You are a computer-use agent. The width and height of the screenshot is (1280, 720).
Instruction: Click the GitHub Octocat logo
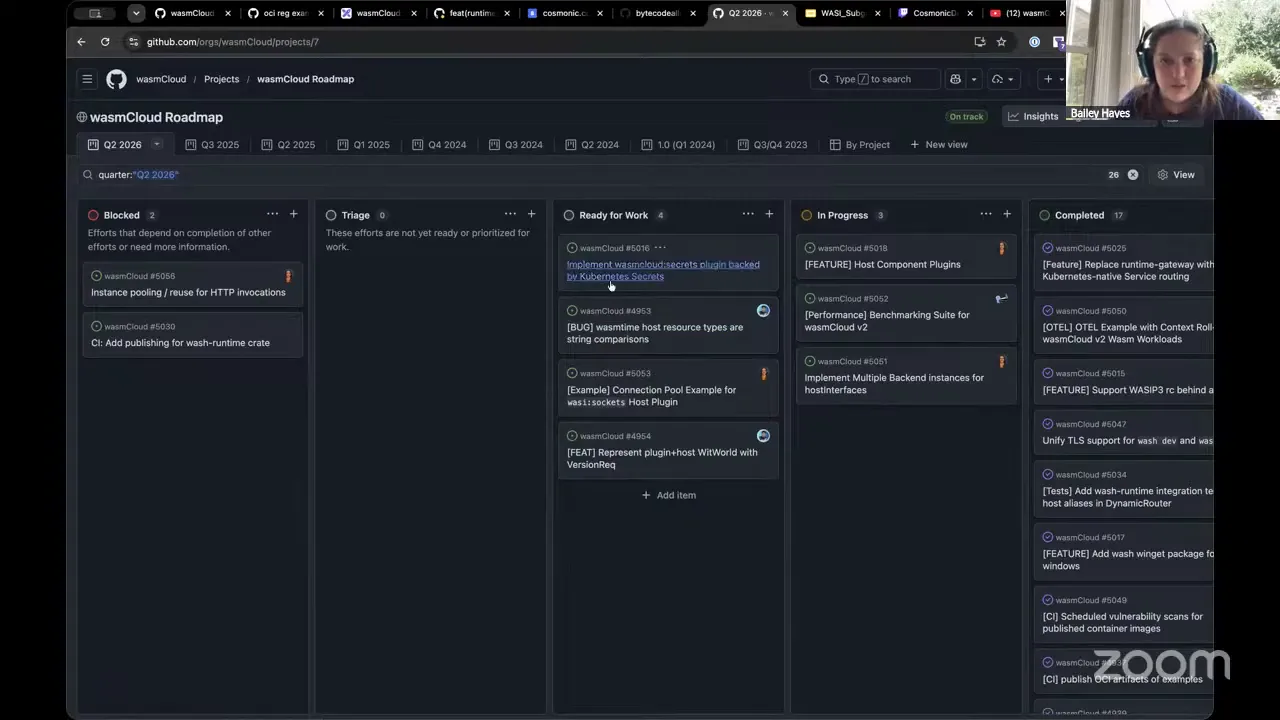point(116,79)
